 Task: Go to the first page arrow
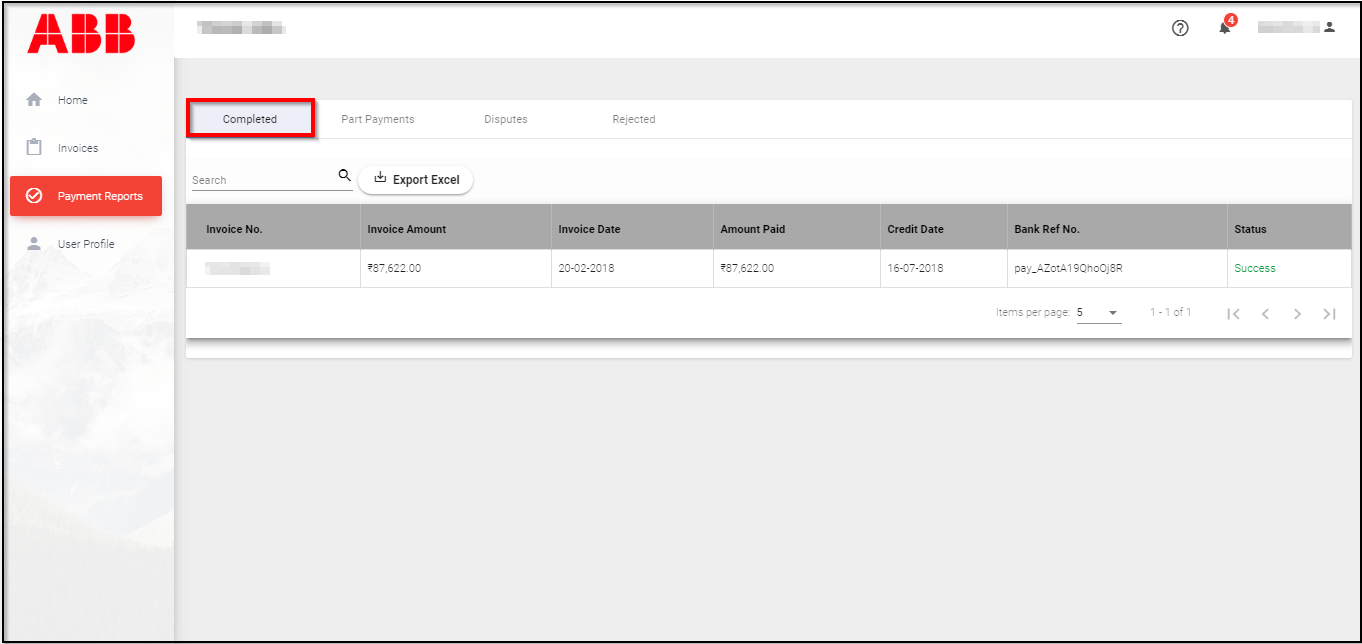(1234, 314)
